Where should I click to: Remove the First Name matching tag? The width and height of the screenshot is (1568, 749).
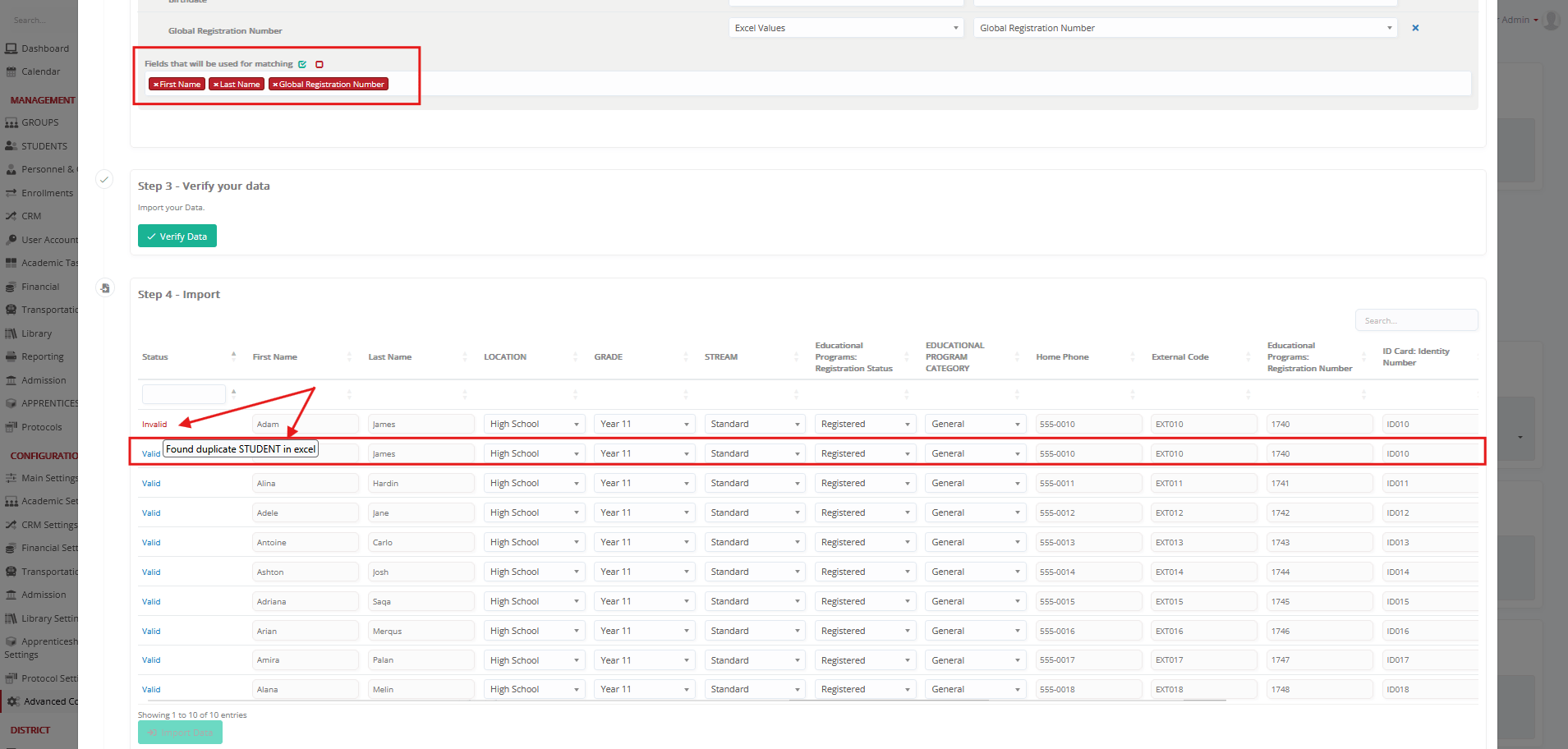click(155, 85)
